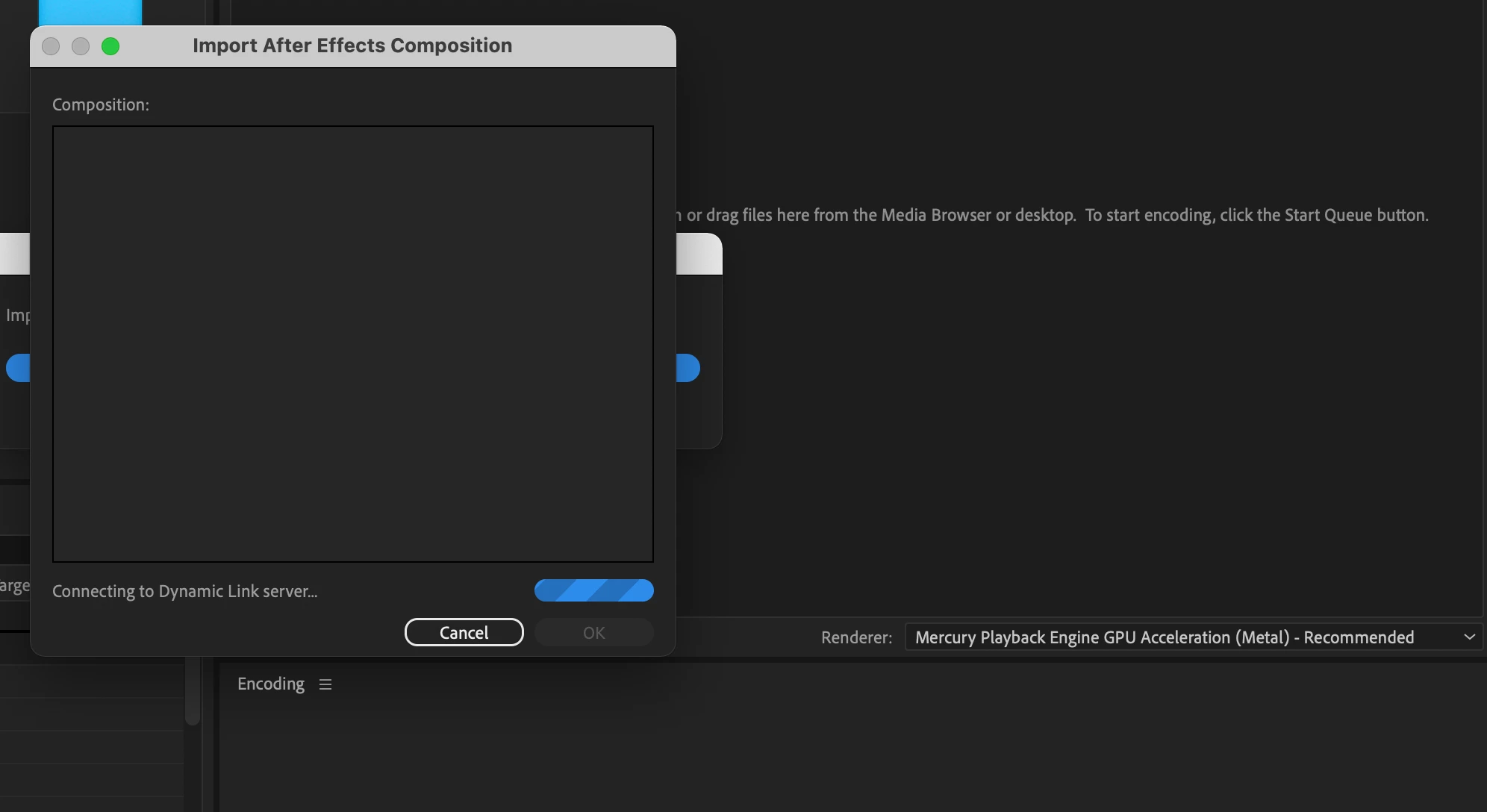Click the blue button peeking out left of the dialog
This screenshot has height=812, width=1487.
[18, 368]
